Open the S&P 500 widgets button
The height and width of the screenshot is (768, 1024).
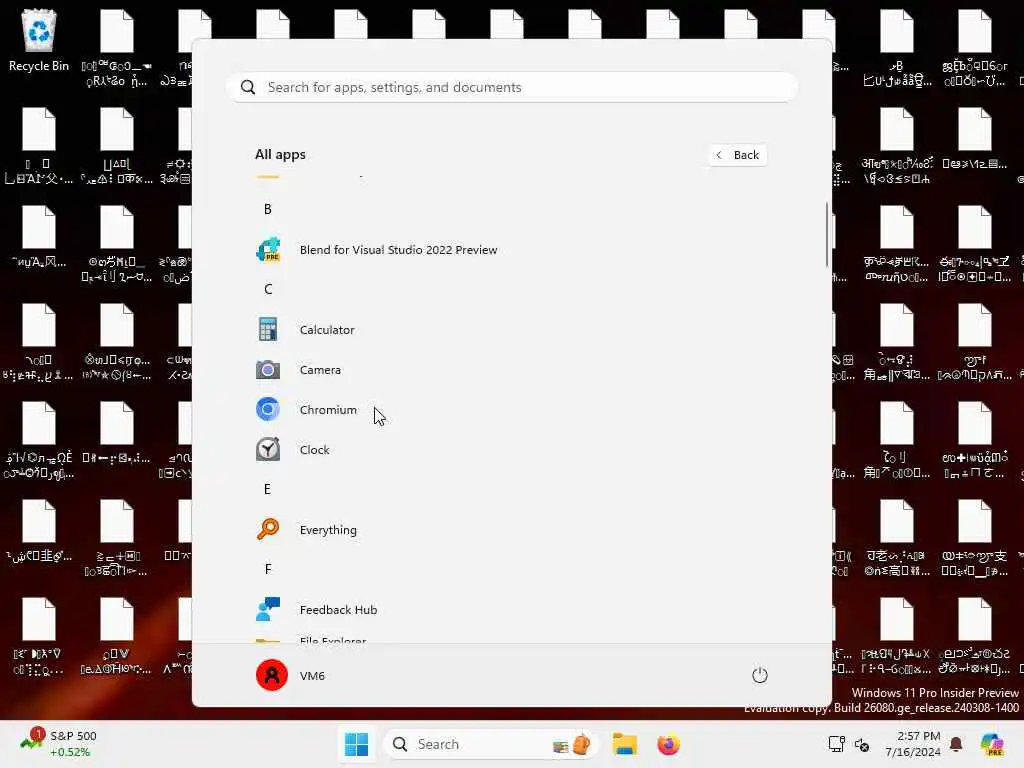(x=58, y=744)
